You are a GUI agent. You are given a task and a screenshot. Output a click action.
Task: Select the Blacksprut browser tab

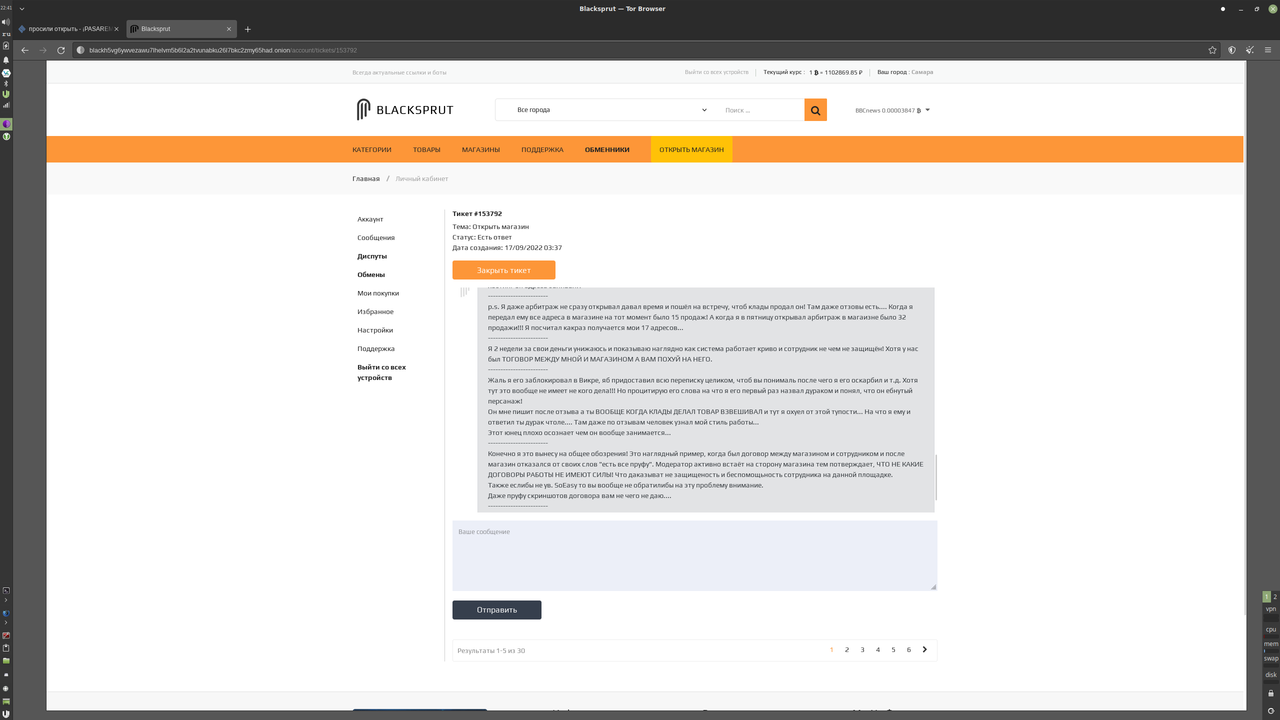(x=182, y=29)
